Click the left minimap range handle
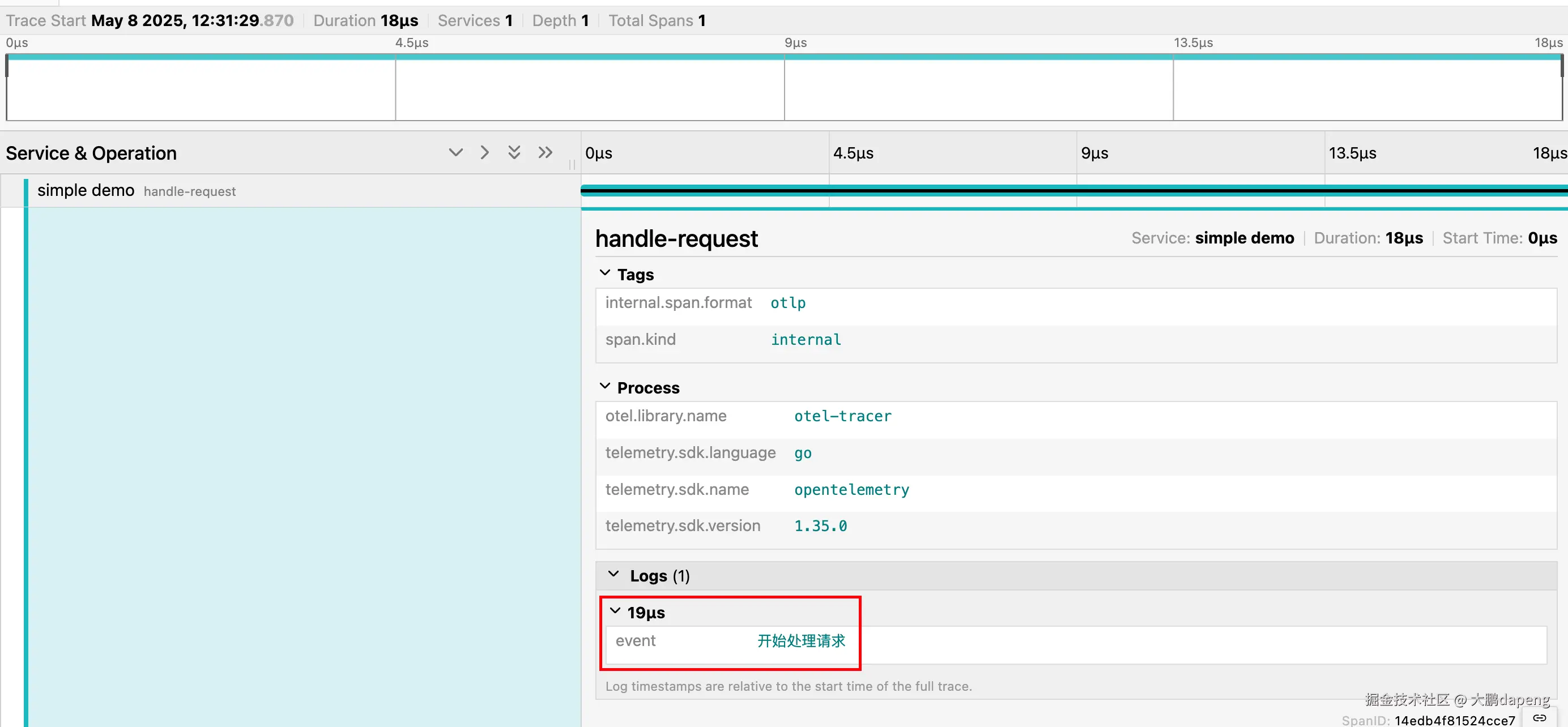The height and width of the screenshot is (727, 1568). pyautogui.click(x=7, y=66)
